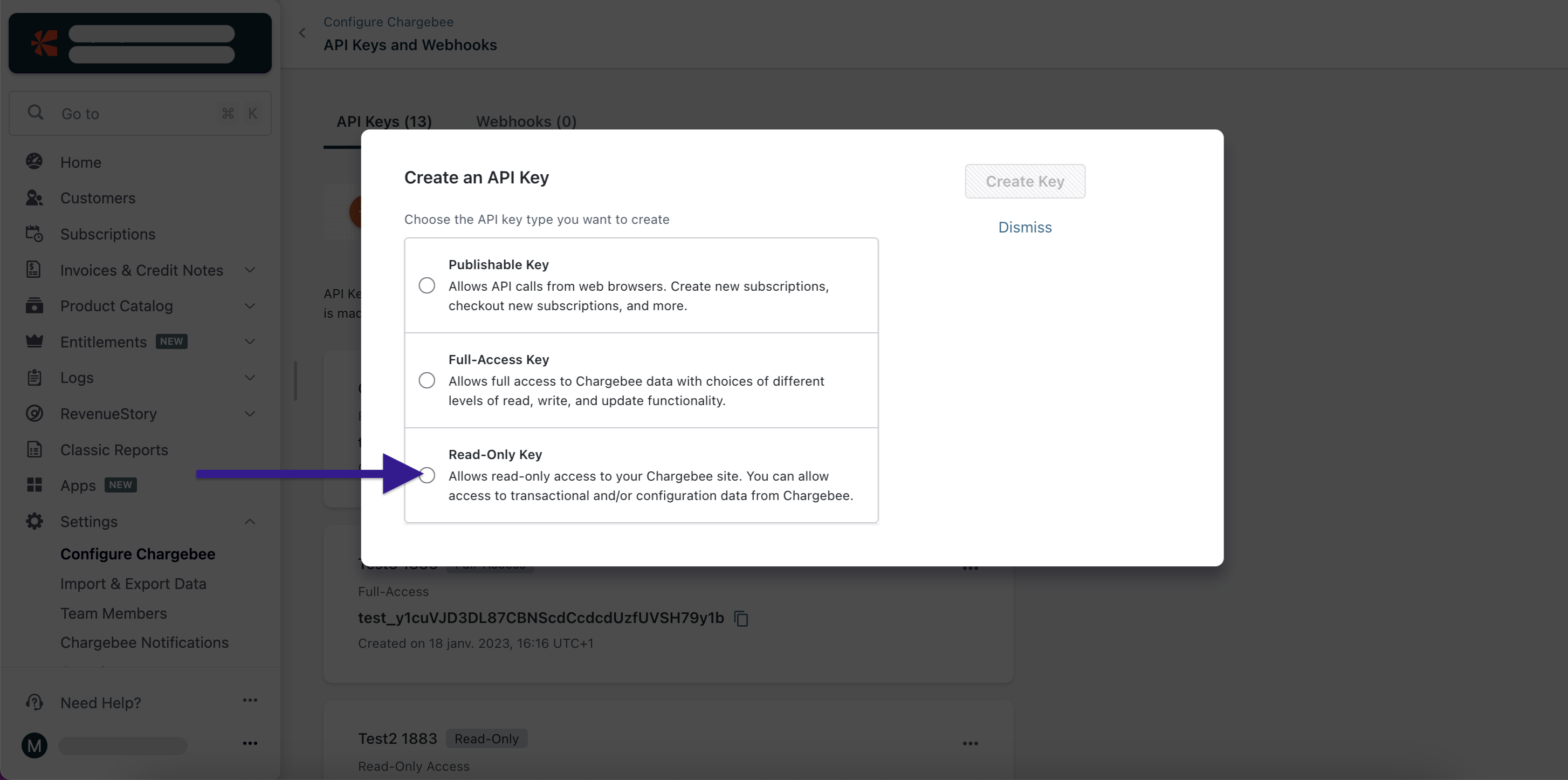Expand Logs submenu chevron
The image size is (1568, 780).
pyautogui.click(x=250, y=377)
